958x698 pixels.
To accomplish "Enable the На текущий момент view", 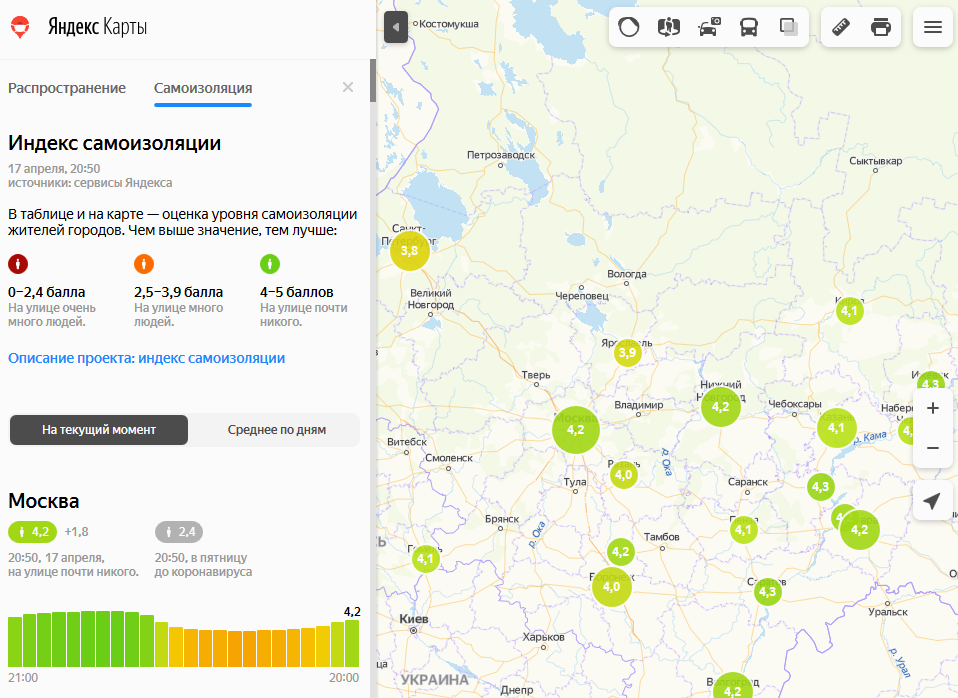I will (x=99, y=430).
